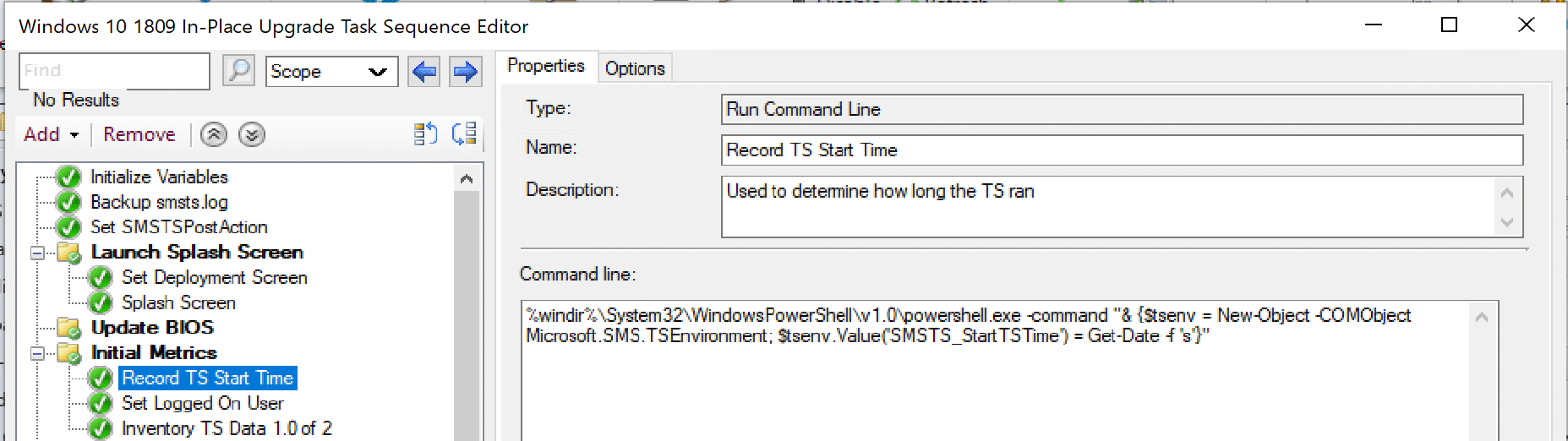
Task: Click into the Find search field
Action: [114, 71]
